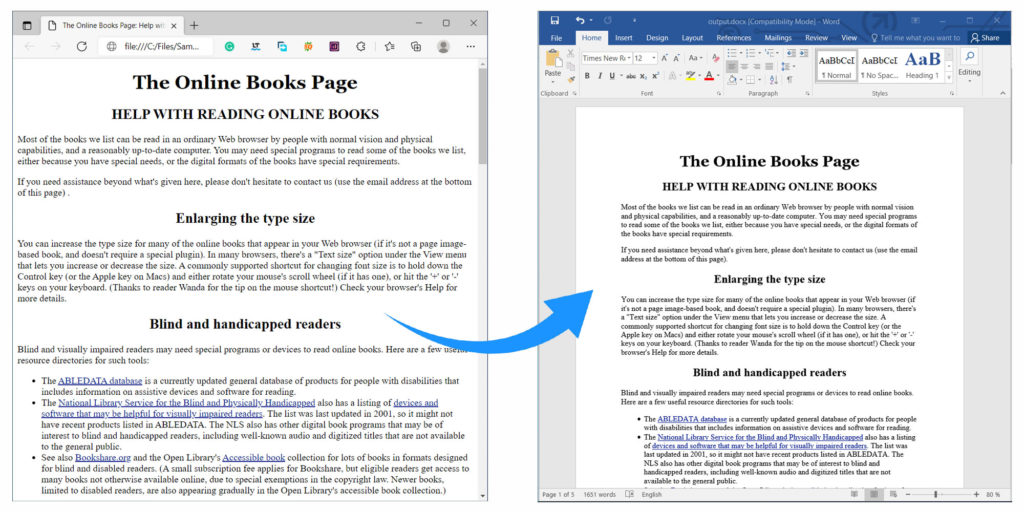Click the Format Painter icon
1024x512 pixels.
[x=570, y=80]
